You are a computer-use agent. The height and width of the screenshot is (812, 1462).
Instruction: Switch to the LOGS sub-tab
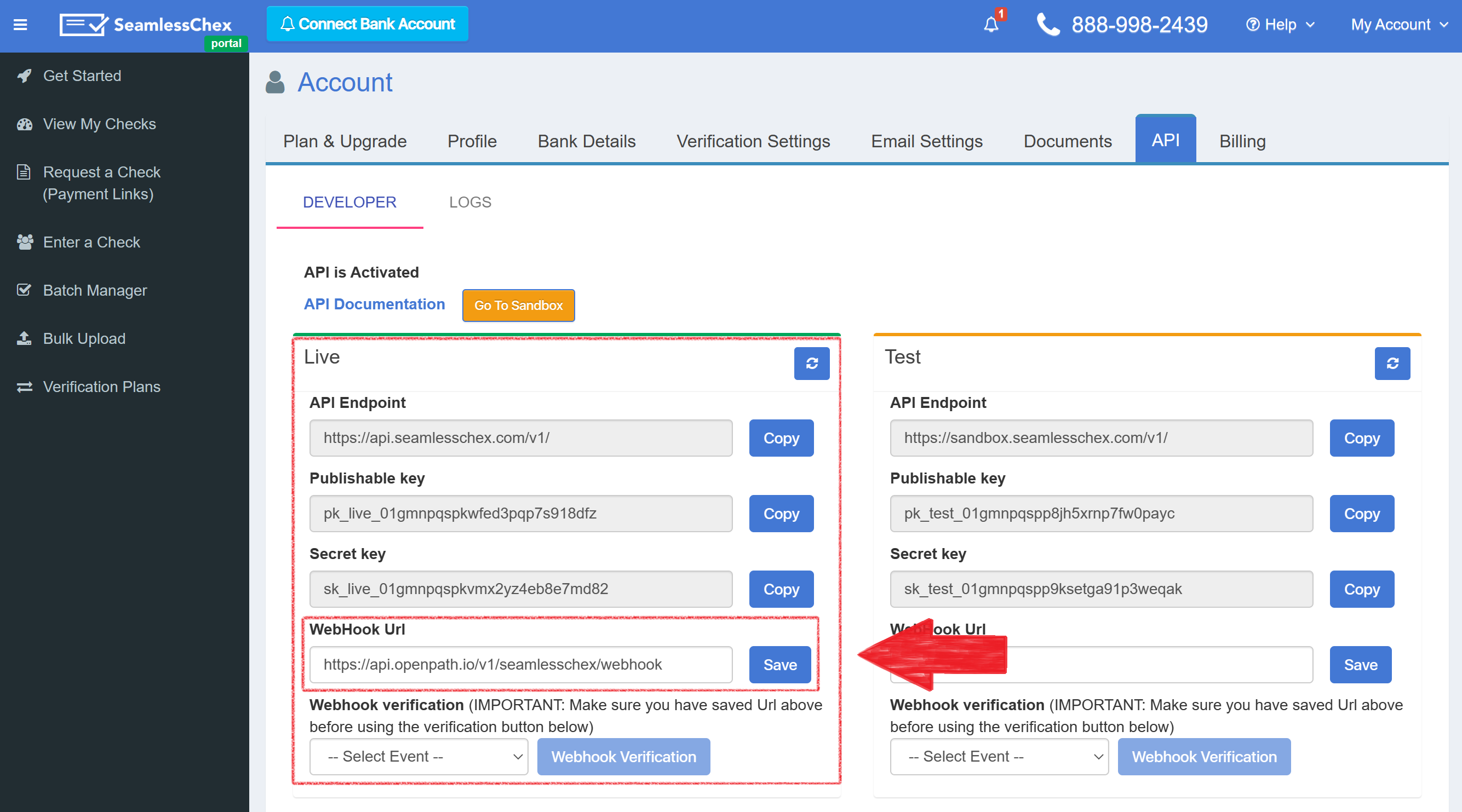(x=470, y=202)
